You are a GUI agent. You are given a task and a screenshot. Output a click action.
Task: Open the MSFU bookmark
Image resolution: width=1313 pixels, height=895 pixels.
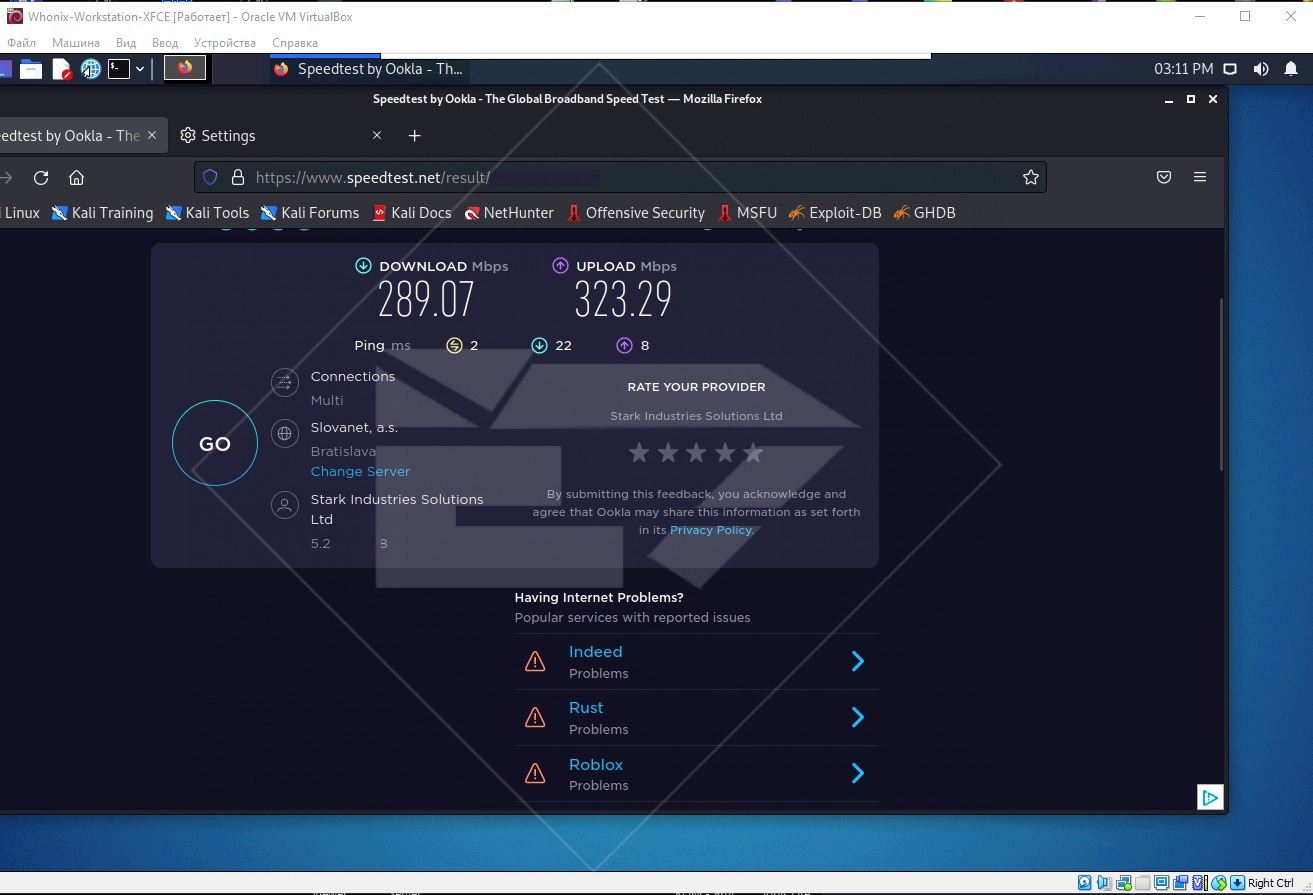747,212
